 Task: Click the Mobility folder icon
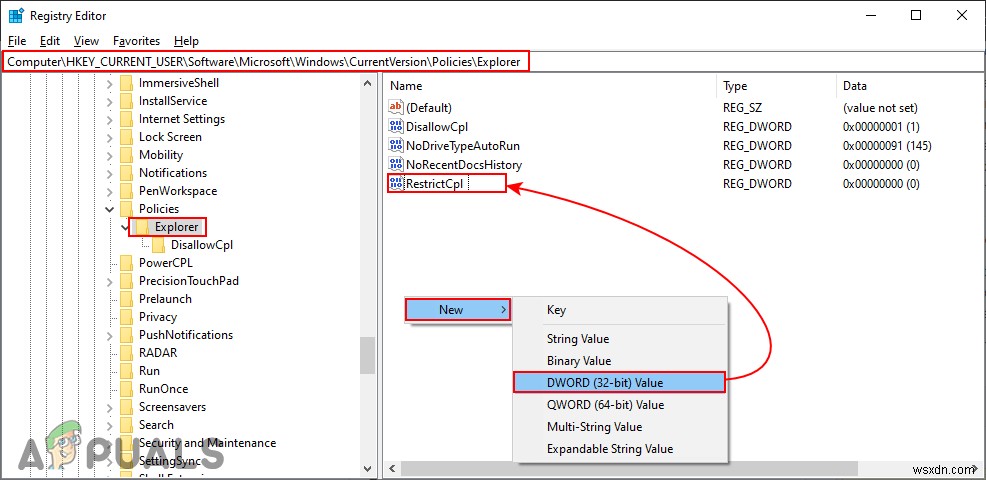click(126, 155)
